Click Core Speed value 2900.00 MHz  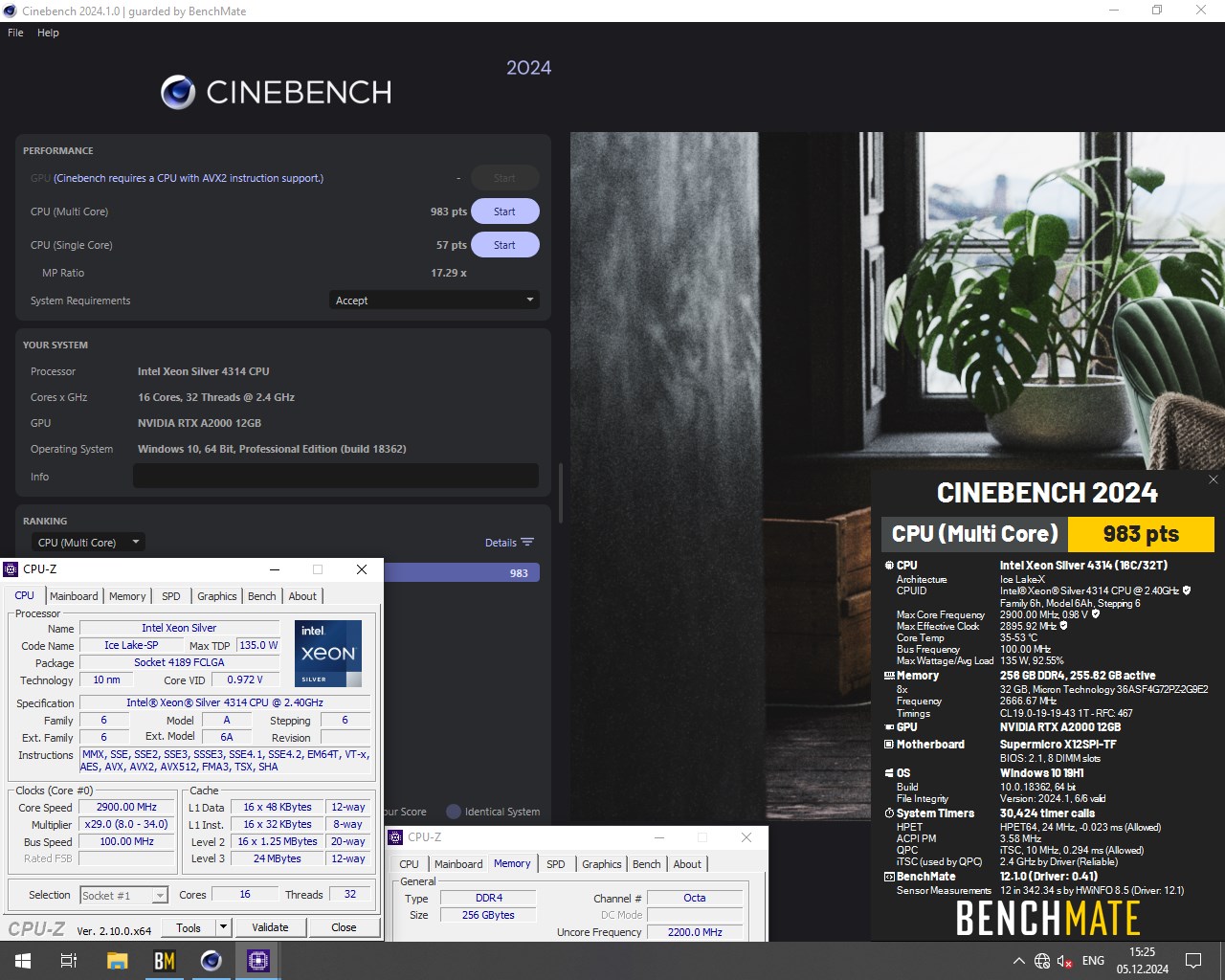tap(126, 808)
